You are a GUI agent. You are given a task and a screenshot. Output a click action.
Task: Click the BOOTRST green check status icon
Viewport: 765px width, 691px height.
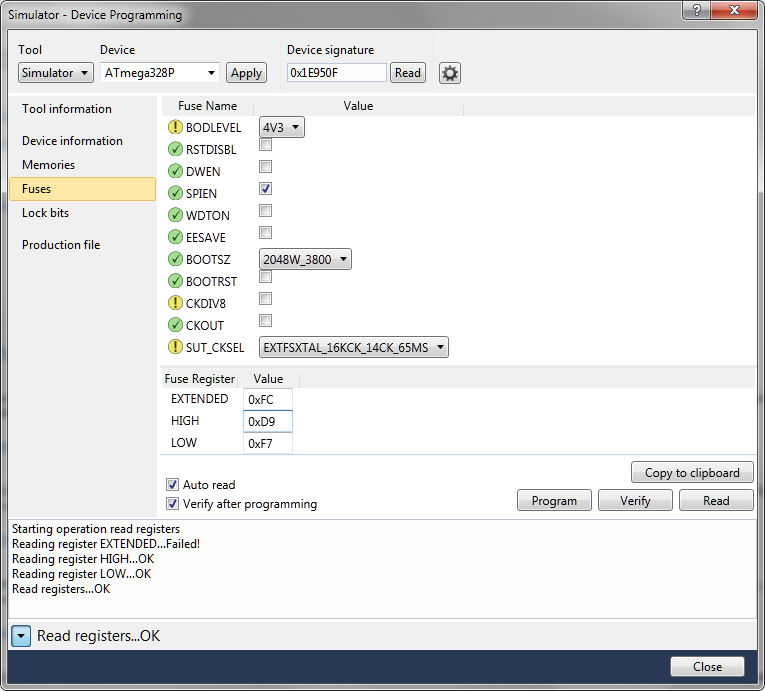pyautogui.click(x=175, y=281)
